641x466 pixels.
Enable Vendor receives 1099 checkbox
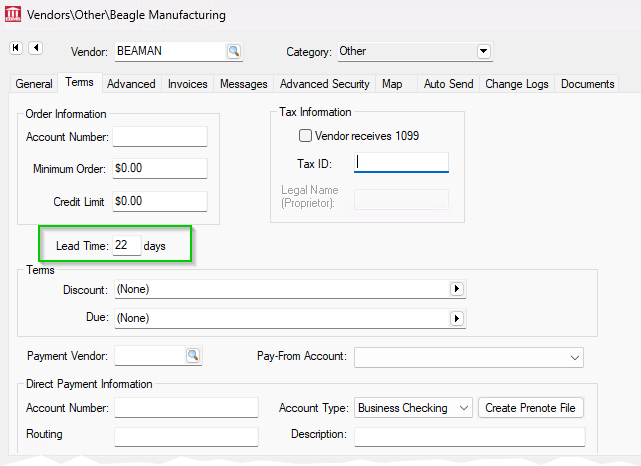tap(305, 136)
